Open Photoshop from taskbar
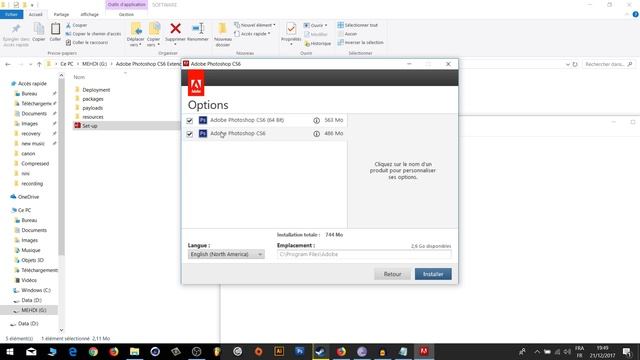Screen dimensions: 640x360 (x=300, y=351)
